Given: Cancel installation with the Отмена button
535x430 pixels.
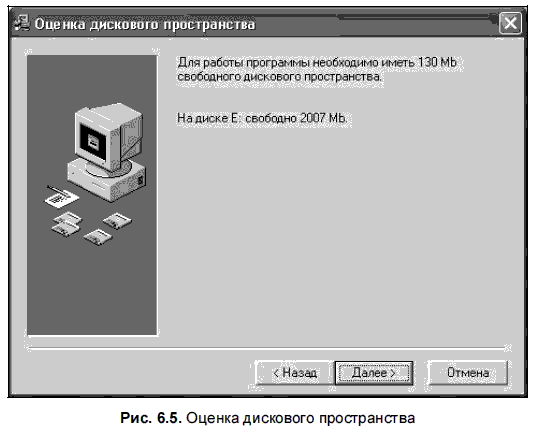Looking at the screenshot, I should click(467, 373).
